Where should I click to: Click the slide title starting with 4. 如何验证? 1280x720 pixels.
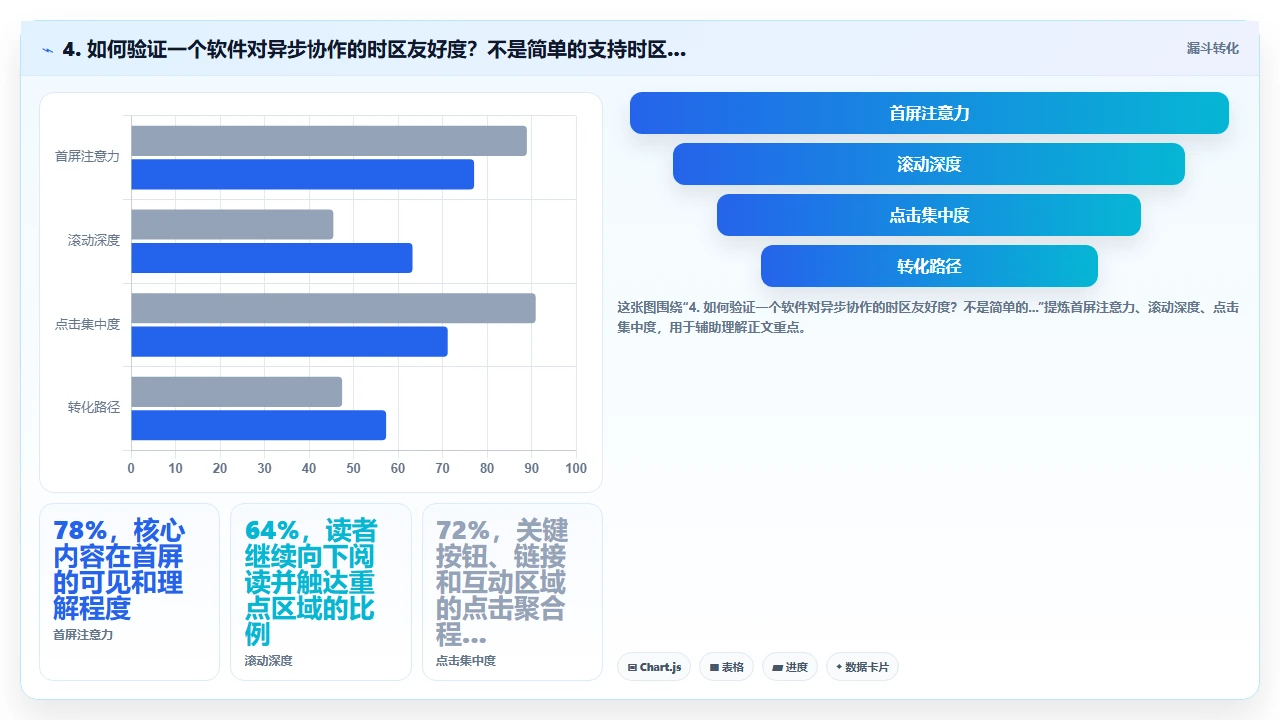(x=374, y=49)
